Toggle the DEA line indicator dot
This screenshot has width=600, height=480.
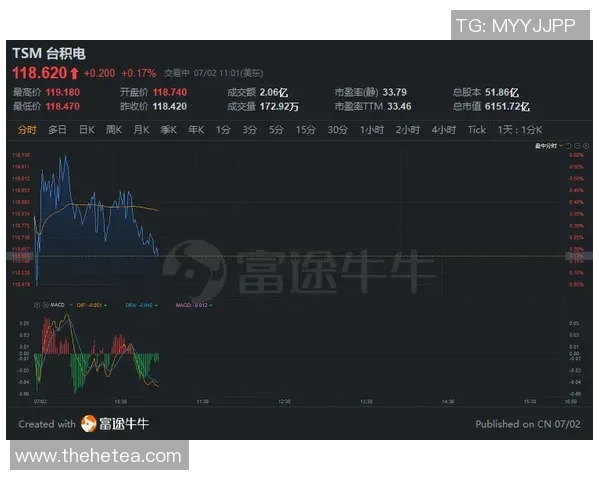click(x=156, y=305)
